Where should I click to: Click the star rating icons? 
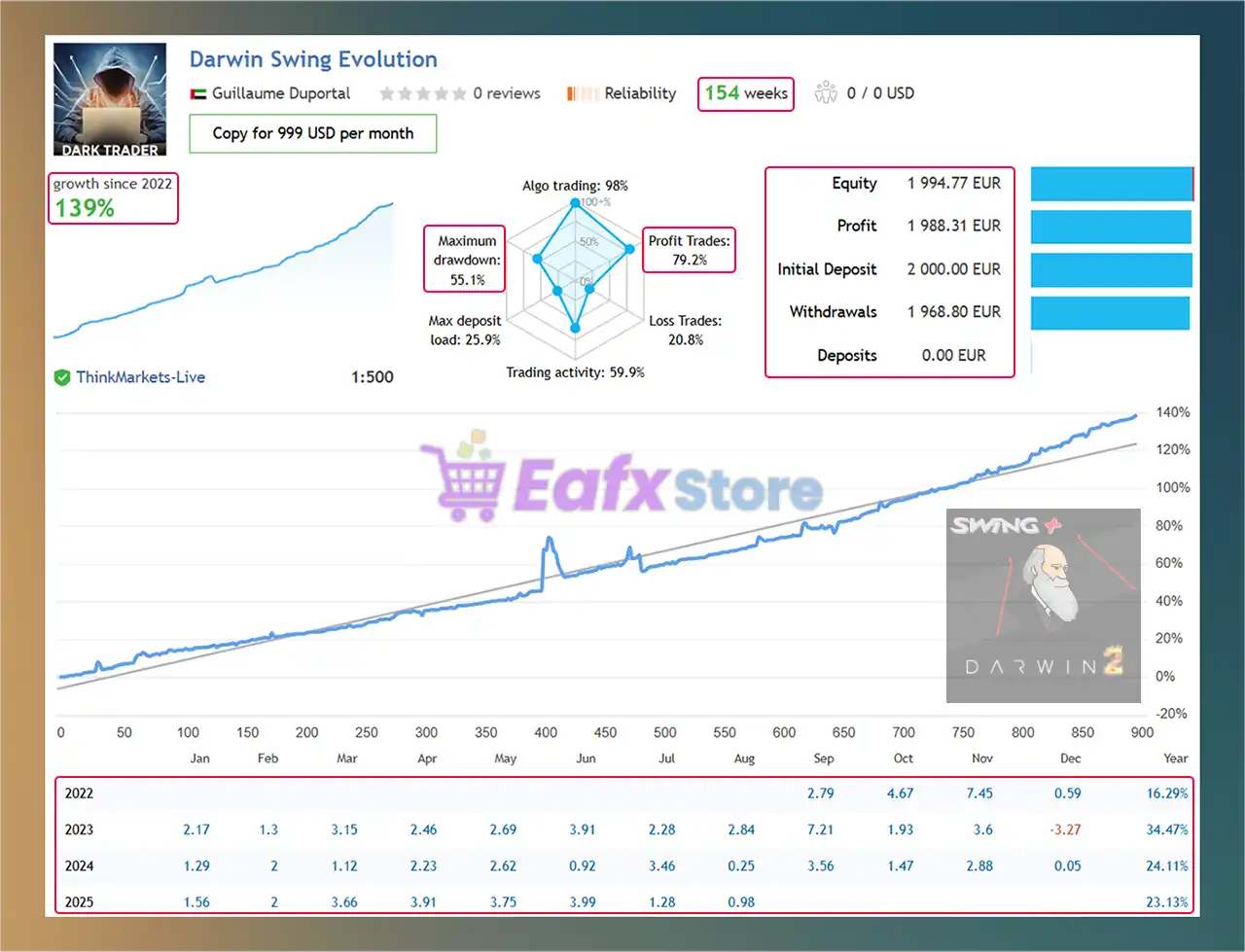[423, 93]
